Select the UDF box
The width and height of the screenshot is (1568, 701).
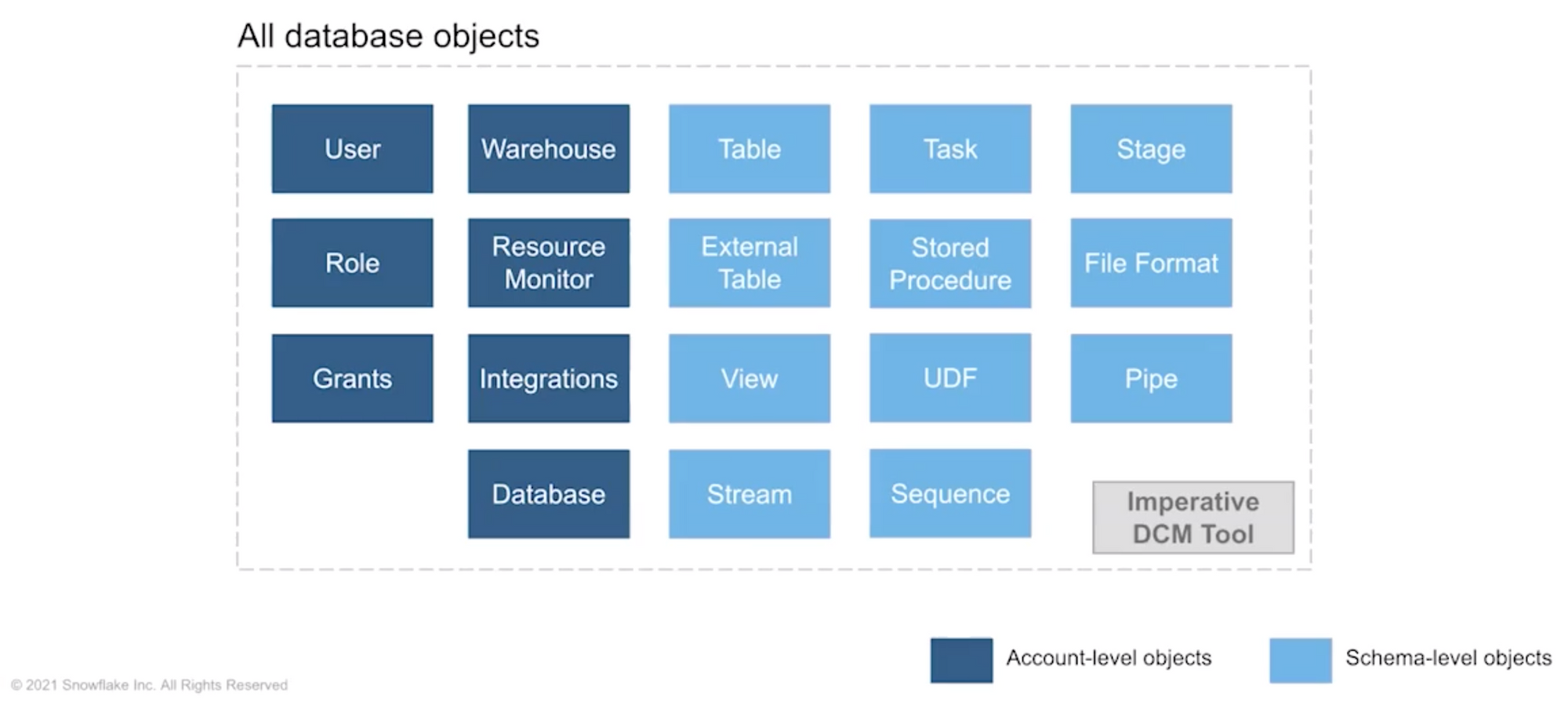point(950,378)
